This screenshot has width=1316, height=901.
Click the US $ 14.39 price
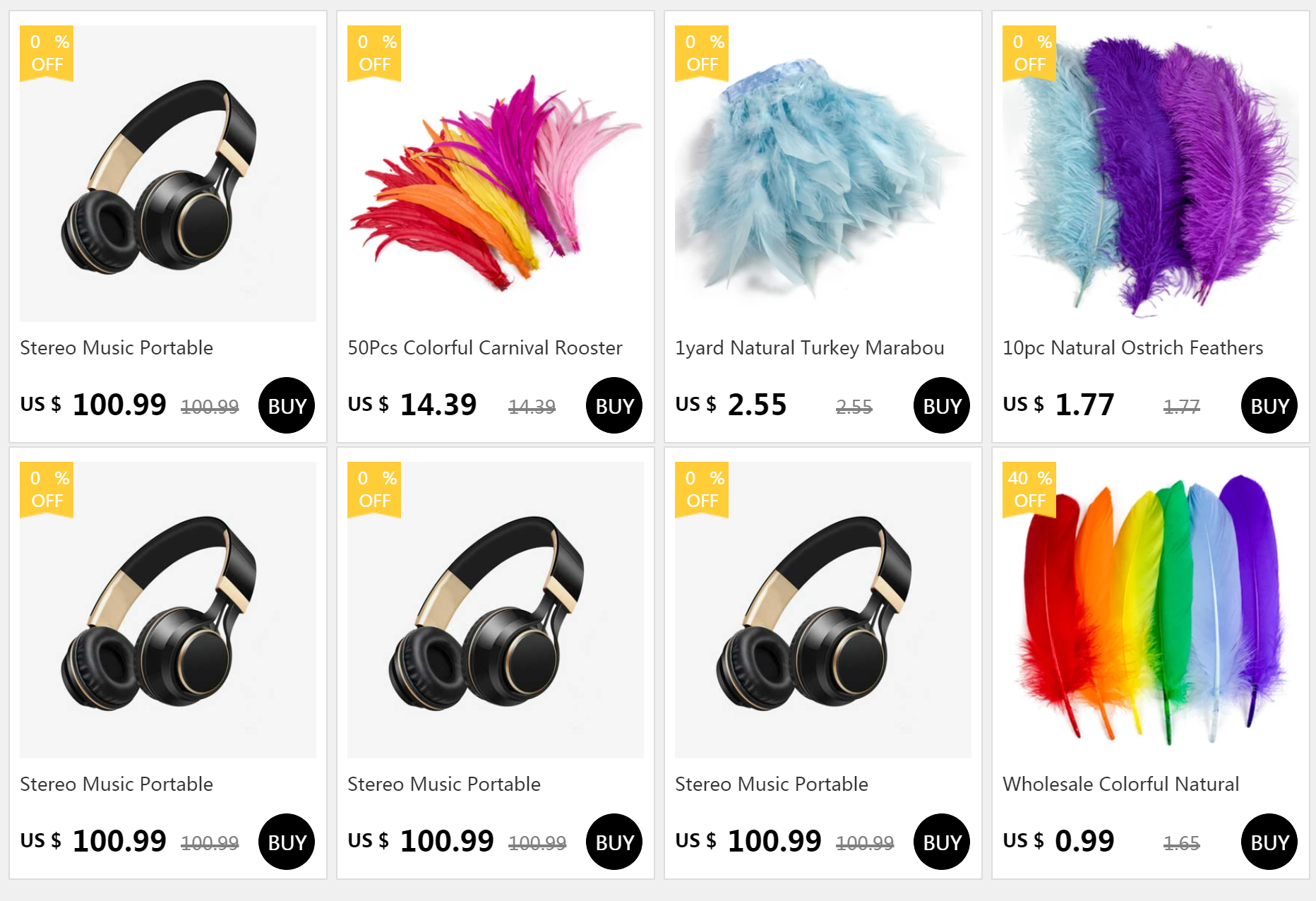(412, 405)
